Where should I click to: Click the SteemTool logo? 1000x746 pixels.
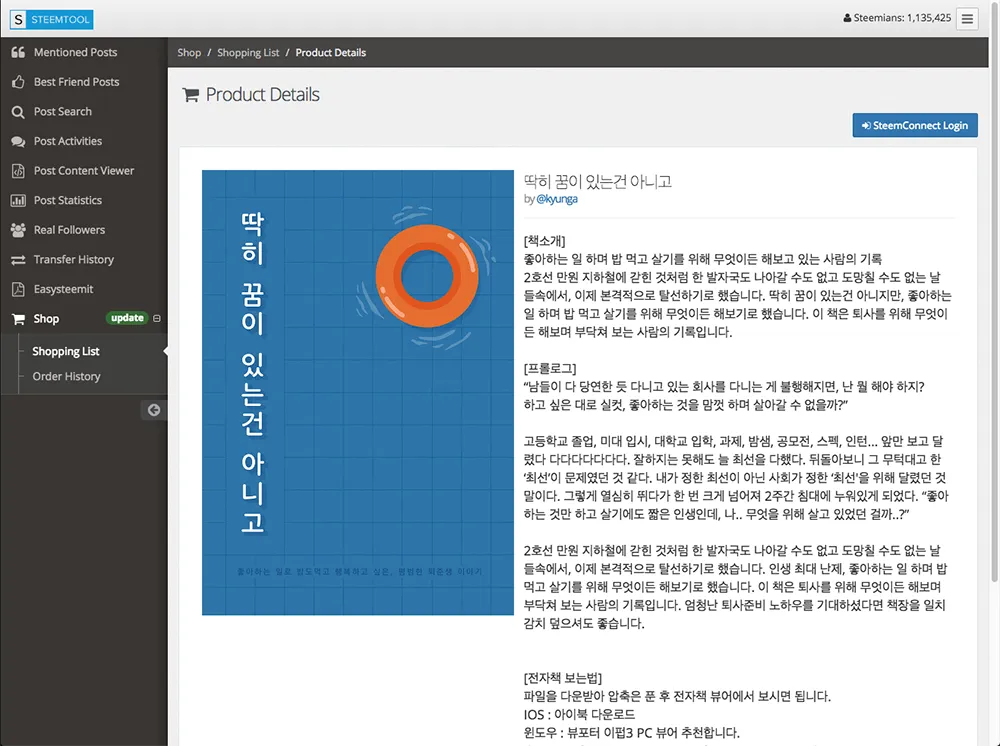[52, 19]
